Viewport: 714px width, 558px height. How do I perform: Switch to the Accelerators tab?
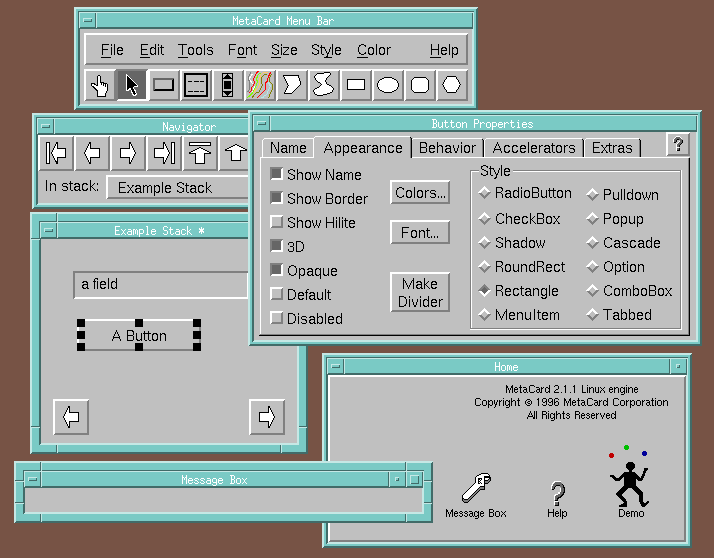pyautogui.click(x=534, y=148)
